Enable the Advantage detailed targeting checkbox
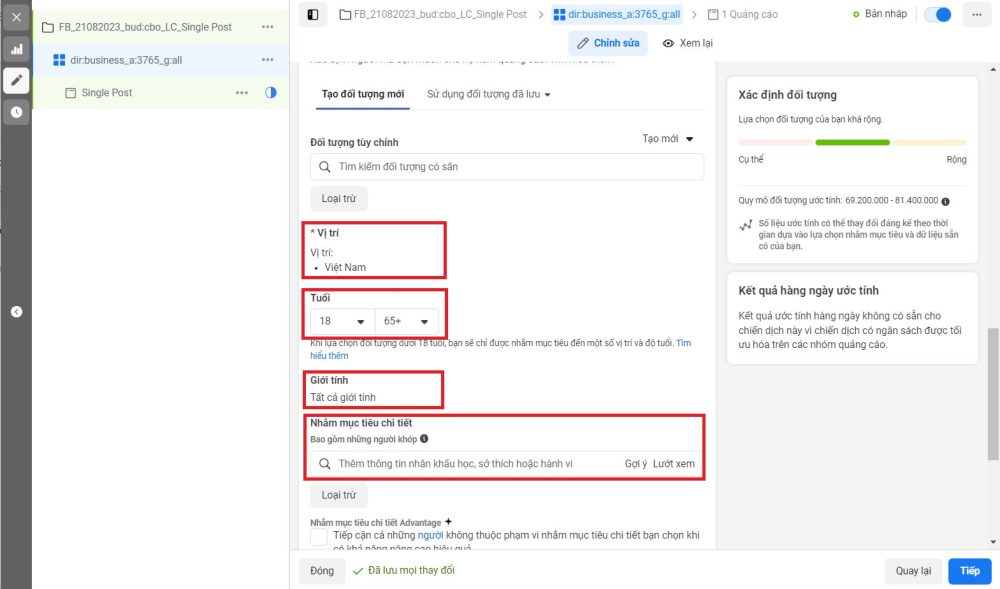The image size is (1000, 589). pos(319,537)
